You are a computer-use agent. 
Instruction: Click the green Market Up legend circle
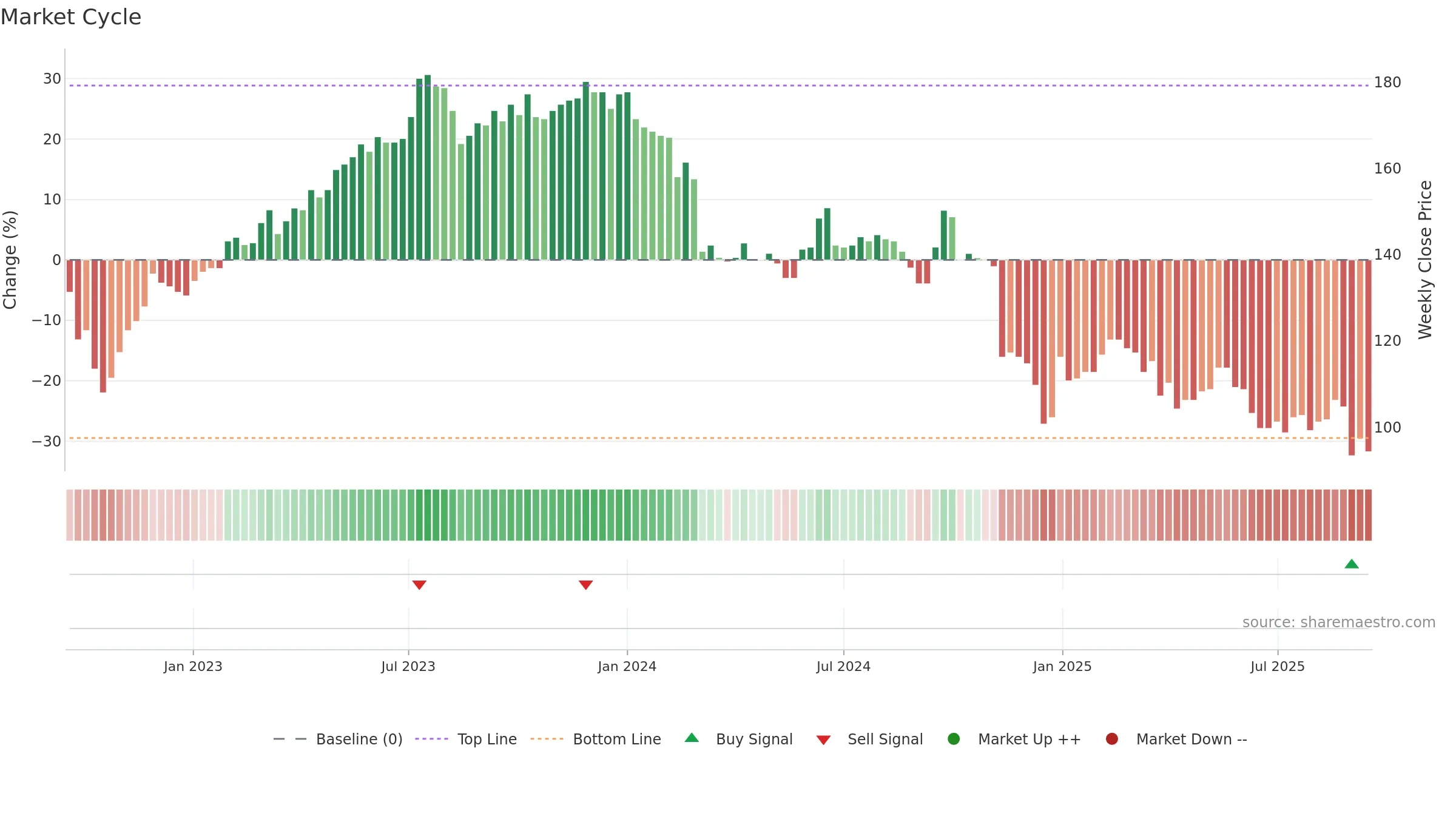pyautogui.click(x=954, y=739)
